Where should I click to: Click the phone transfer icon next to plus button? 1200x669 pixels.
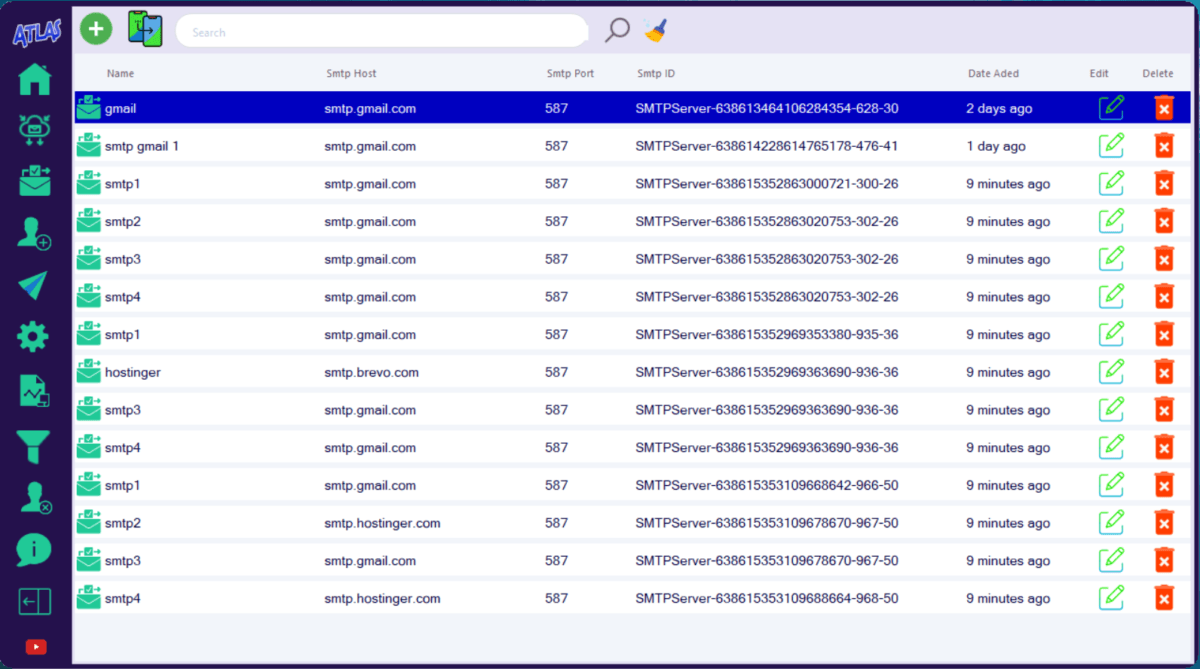pos(143,28)
